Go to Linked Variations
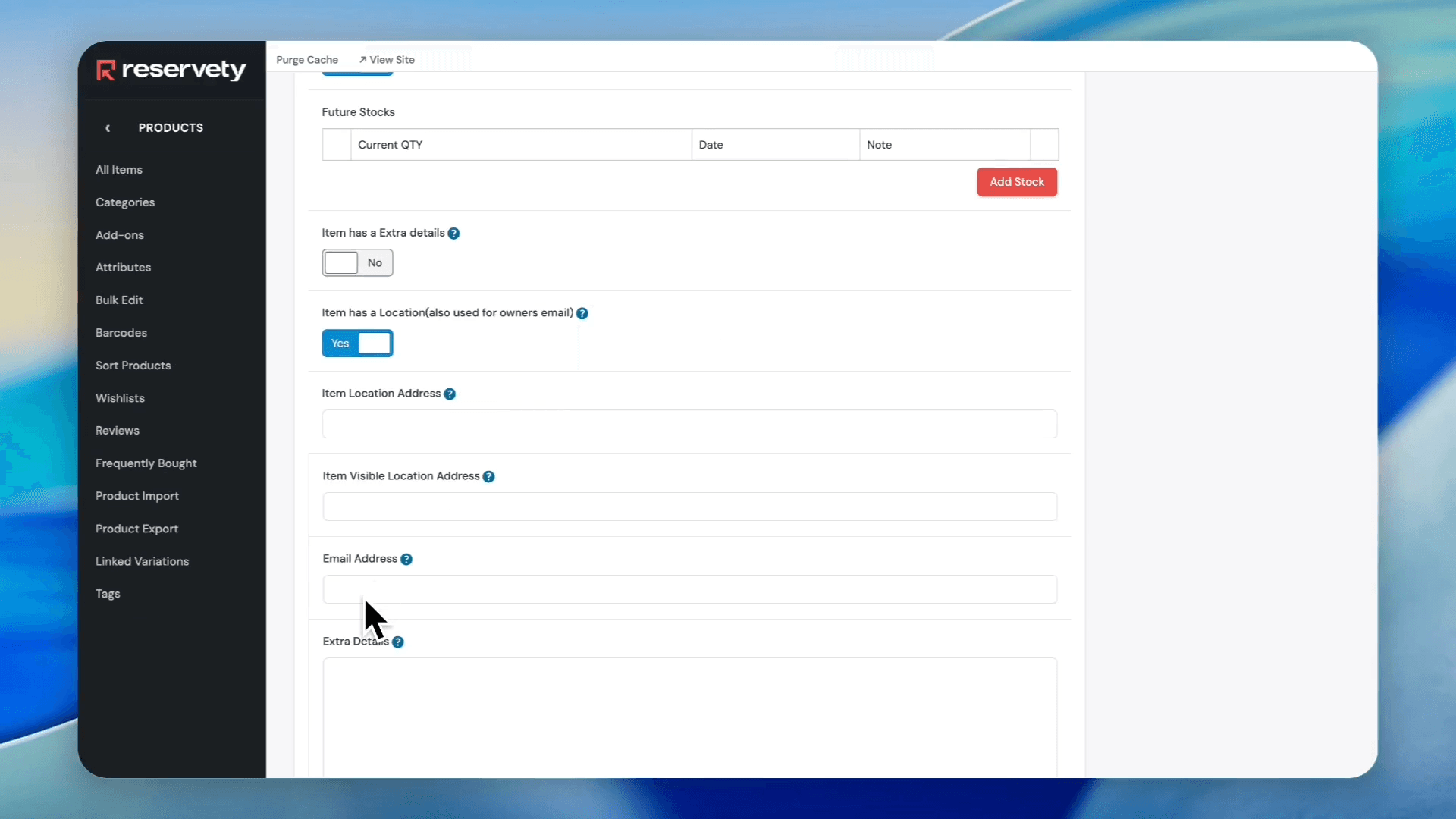The height and width of the screenshot is (819, 1456). [143, 561]
